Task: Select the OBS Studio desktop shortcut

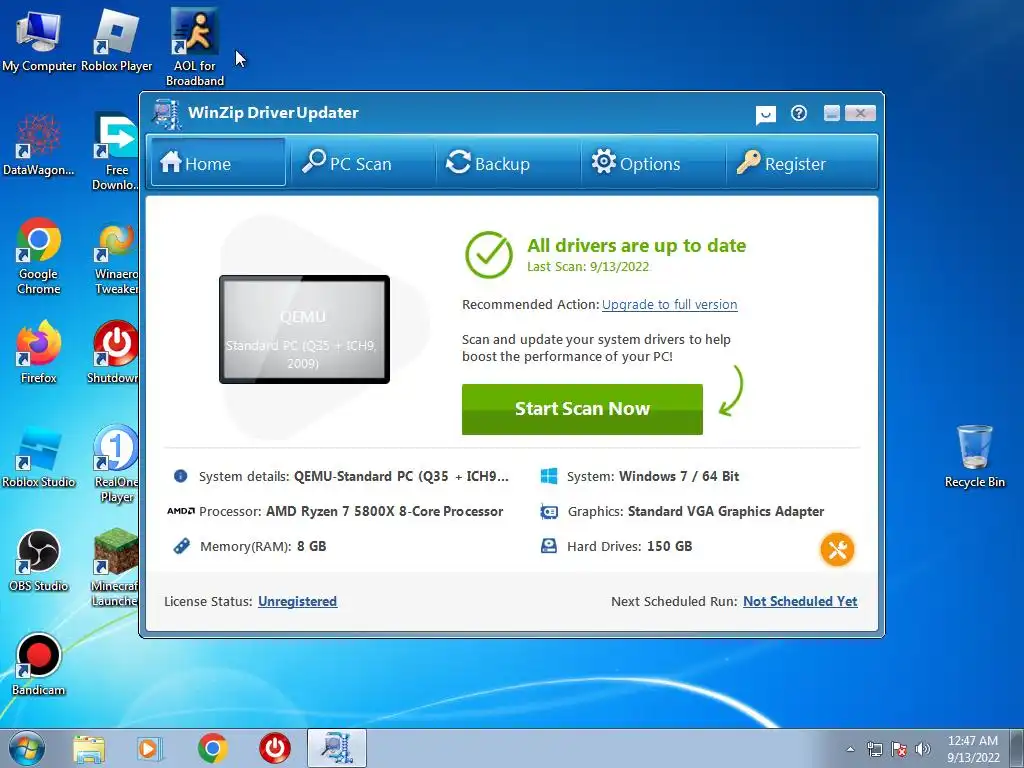Action: point(39,561)
